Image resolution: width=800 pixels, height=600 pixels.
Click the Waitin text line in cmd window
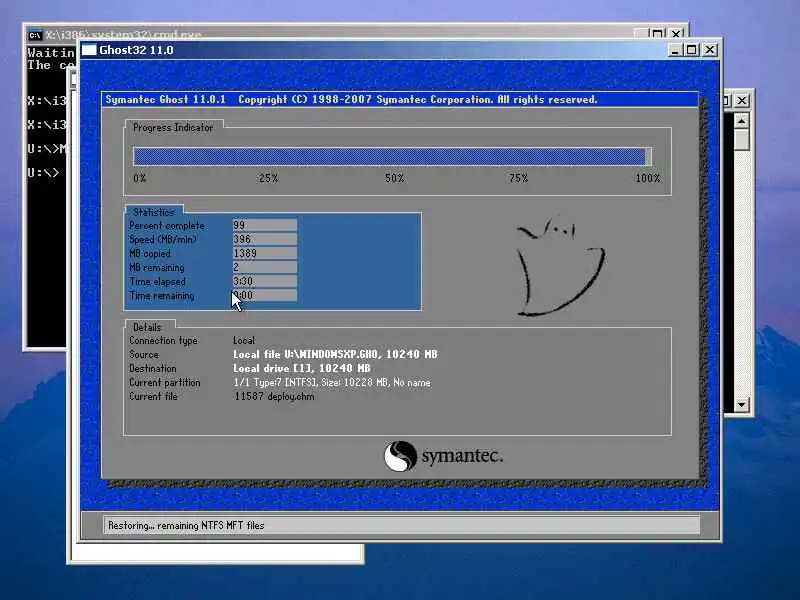[x=51, y=53]
